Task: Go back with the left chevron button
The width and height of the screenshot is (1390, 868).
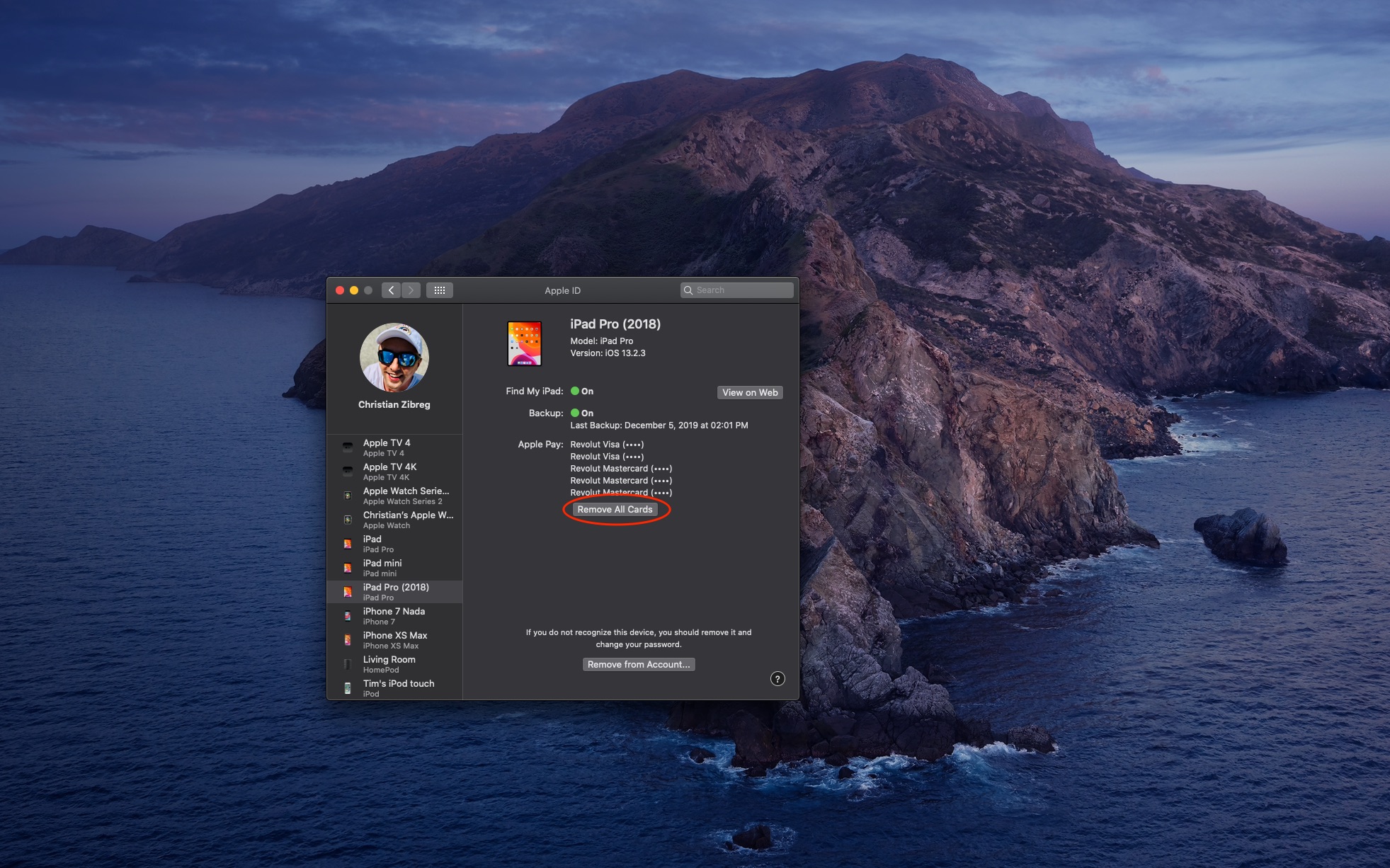Action: pyautogui.click(x=391, y=290)
